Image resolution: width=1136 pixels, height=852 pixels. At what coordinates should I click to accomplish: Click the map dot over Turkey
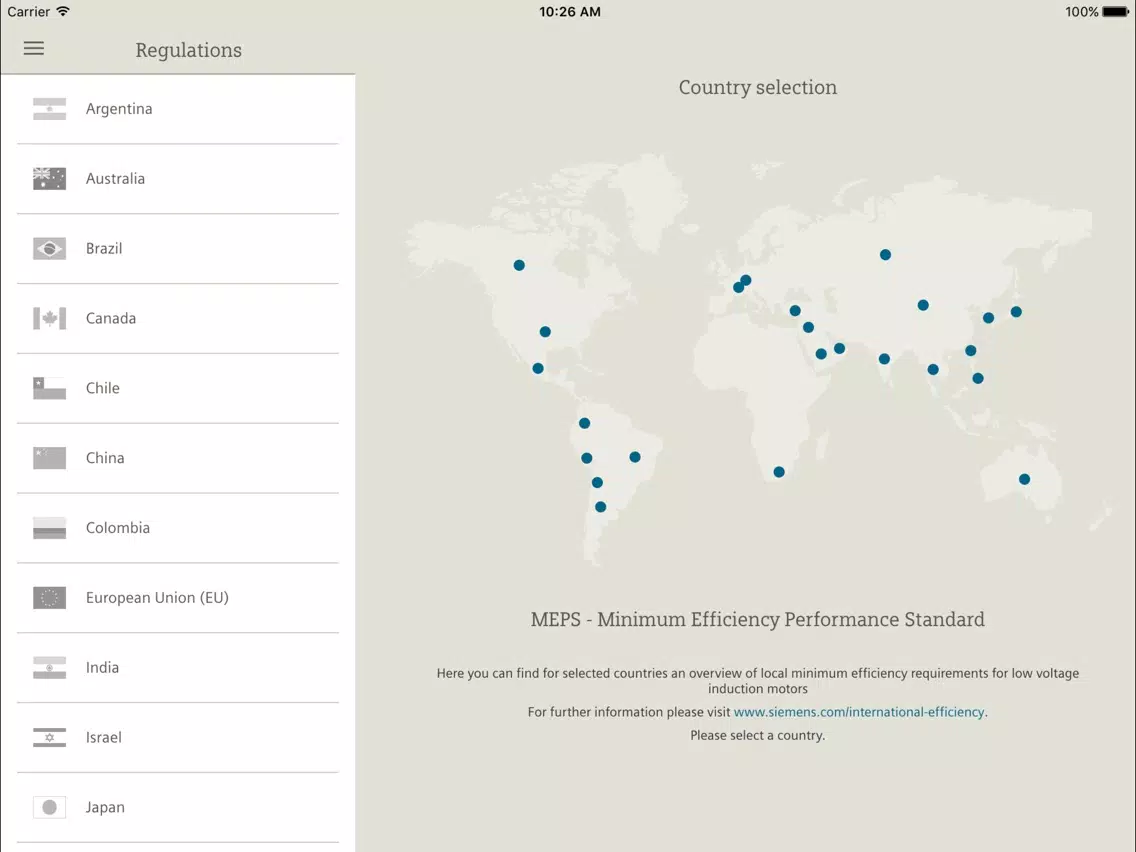click(x=795, y=311)
